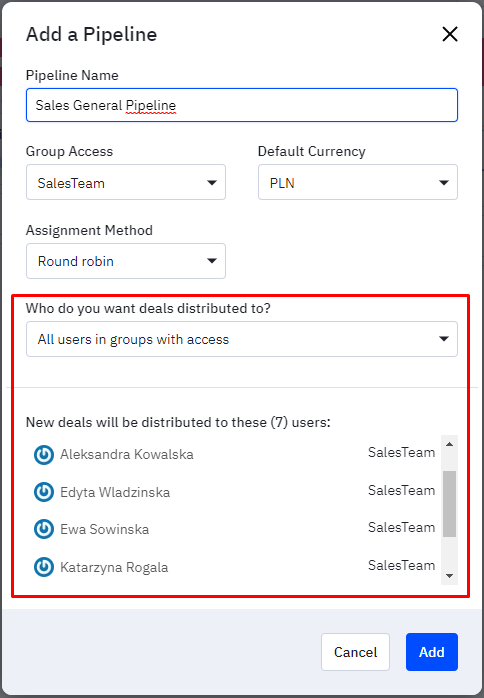This screenshot has height=698, width=484.
Task: Click the user list scroll down arrow
Action: (449, 576)
